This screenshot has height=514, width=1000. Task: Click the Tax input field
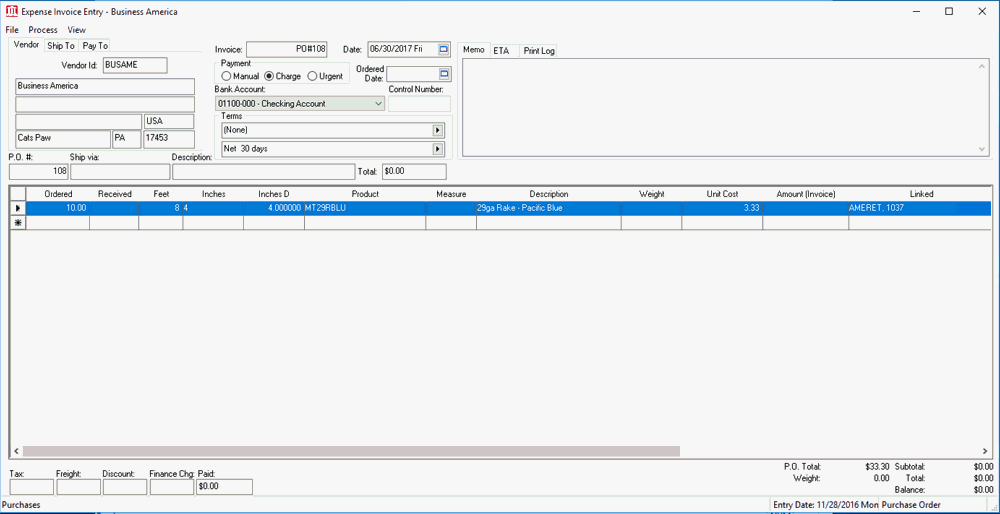click(32, 487)
